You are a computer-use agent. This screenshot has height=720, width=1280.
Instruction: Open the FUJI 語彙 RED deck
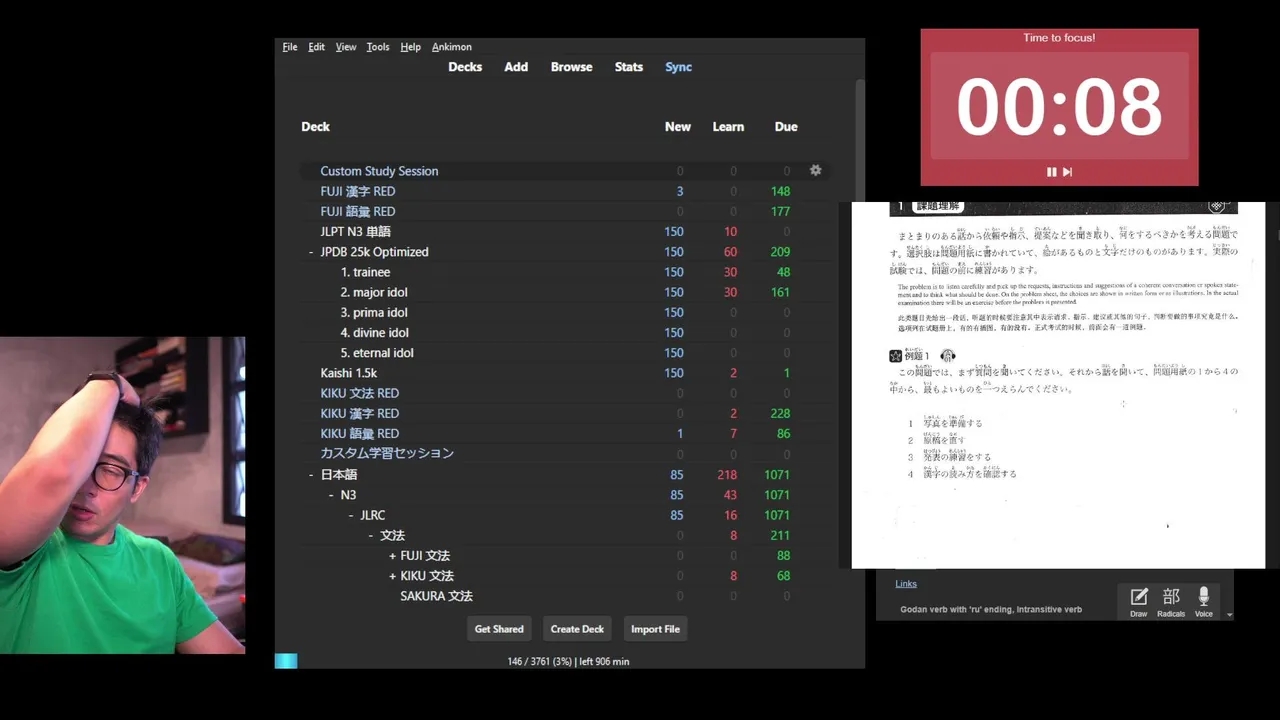(x=358, y=211)
